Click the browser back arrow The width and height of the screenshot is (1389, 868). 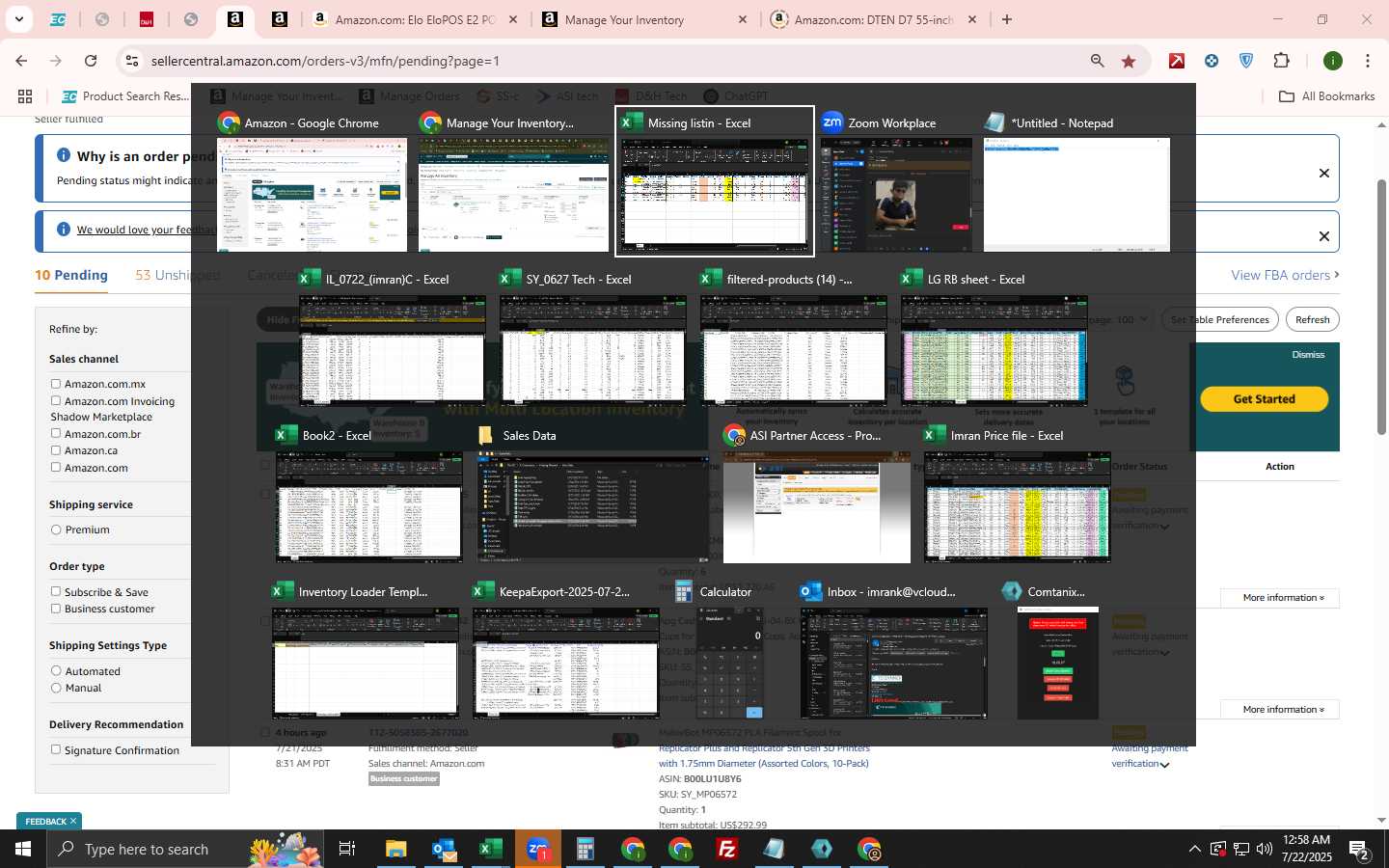pos(21,61)
